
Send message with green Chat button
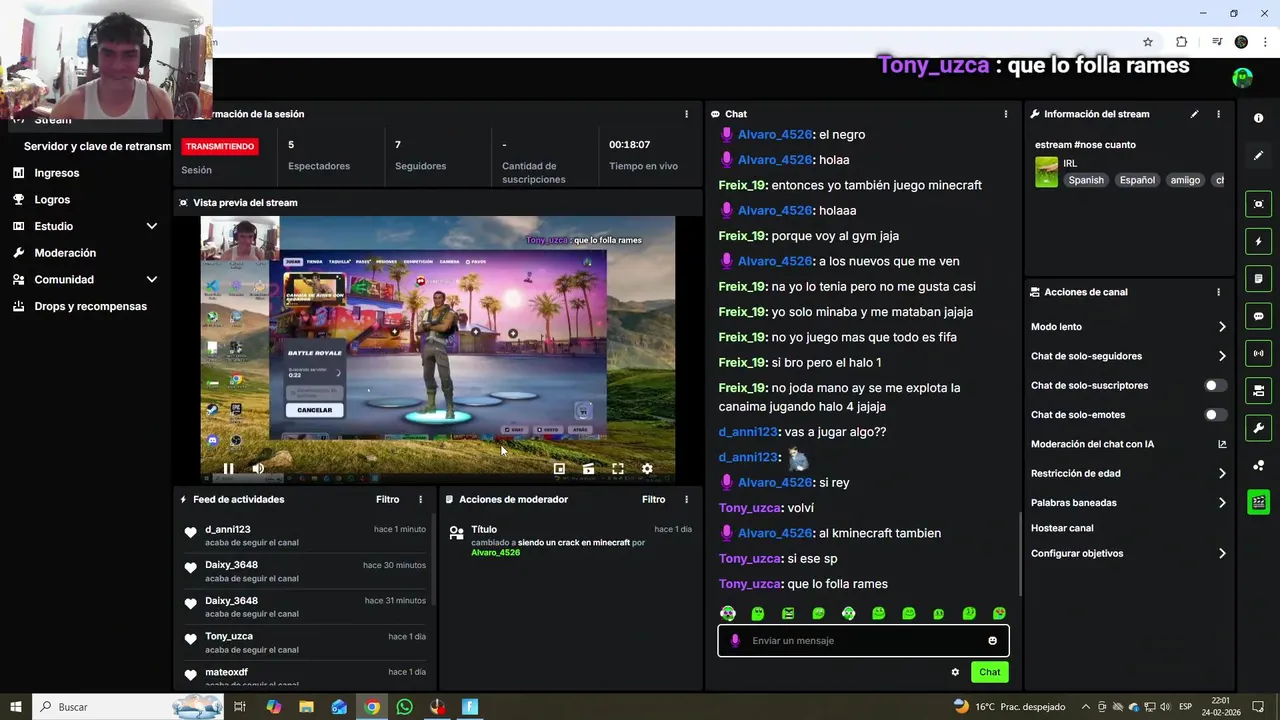989,672
